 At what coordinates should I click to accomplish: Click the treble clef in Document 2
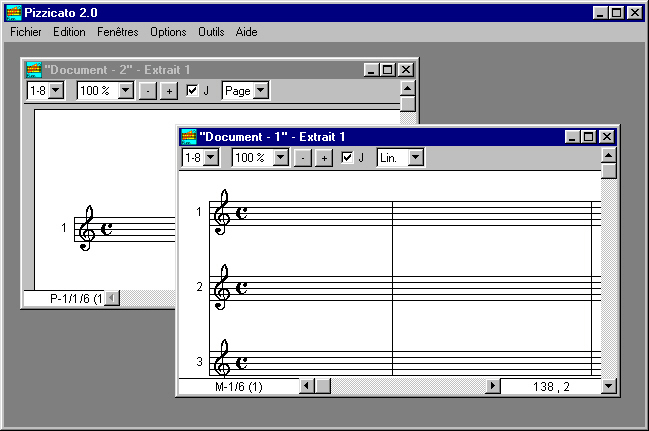87,228
